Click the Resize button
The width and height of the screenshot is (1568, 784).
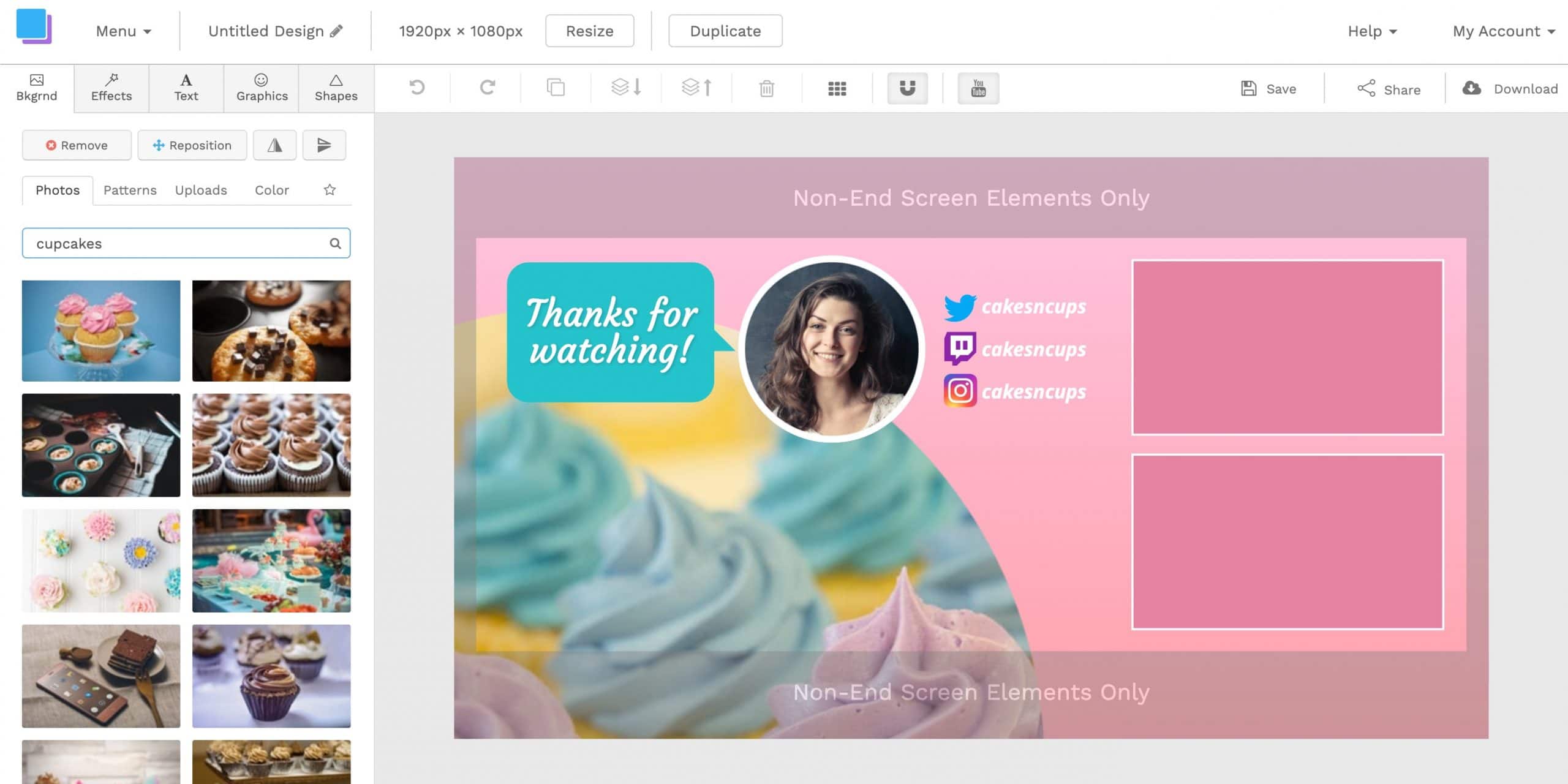tap(589, 31)
